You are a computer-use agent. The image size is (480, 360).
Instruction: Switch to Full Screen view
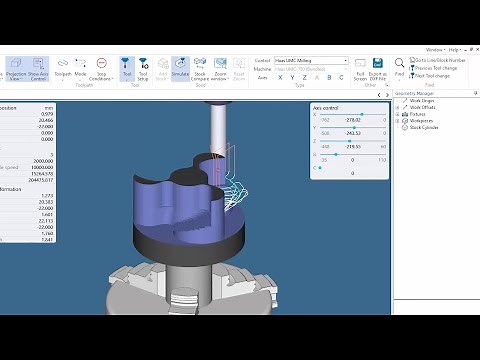(360, 69)
